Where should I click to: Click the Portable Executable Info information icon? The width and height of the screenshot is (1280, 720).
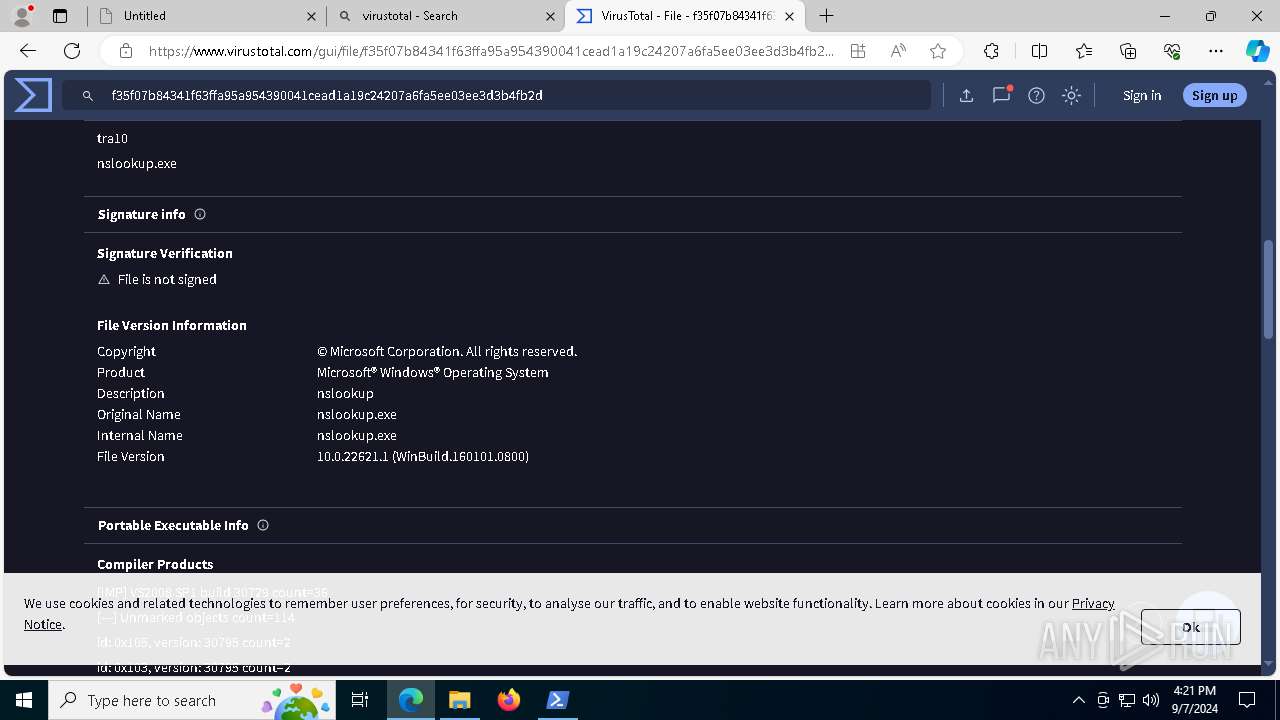[263, 525]
